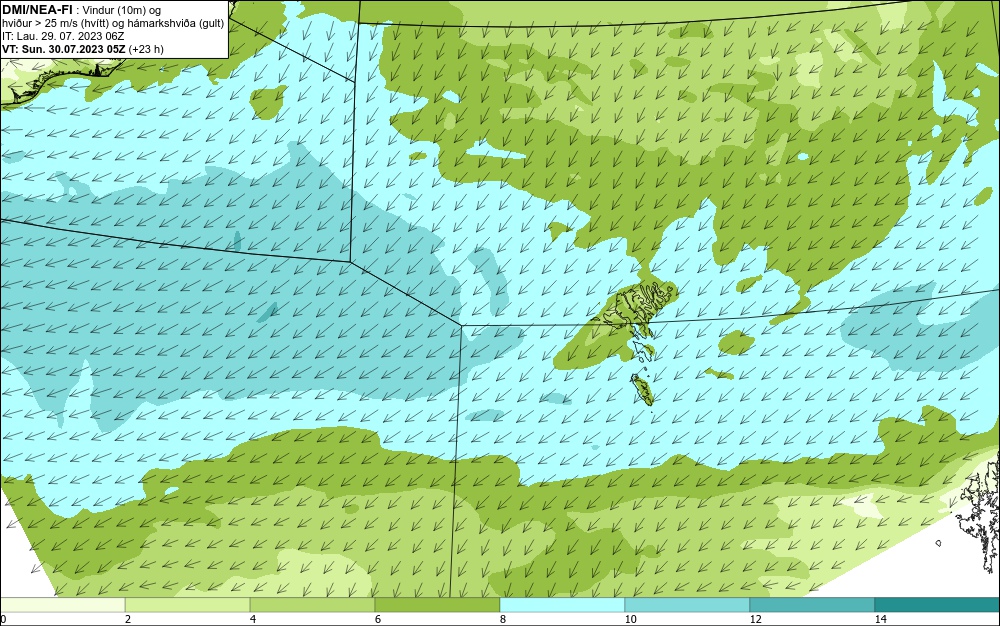Viewport: 1000px width, 626px height.
Task: Click the 'Vindur (10m) og' label
Action: point(122,10)
